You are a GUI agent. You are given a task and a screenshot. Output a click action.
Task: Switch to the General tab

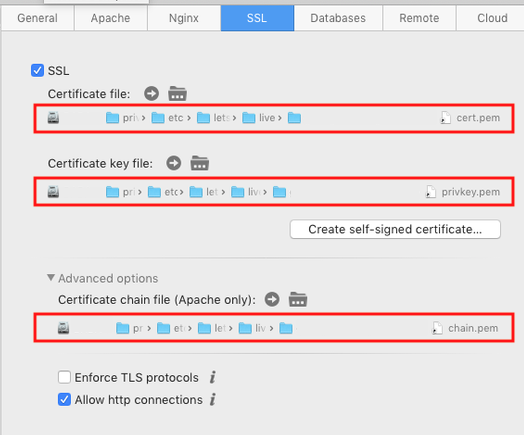(x=37, y=18)
